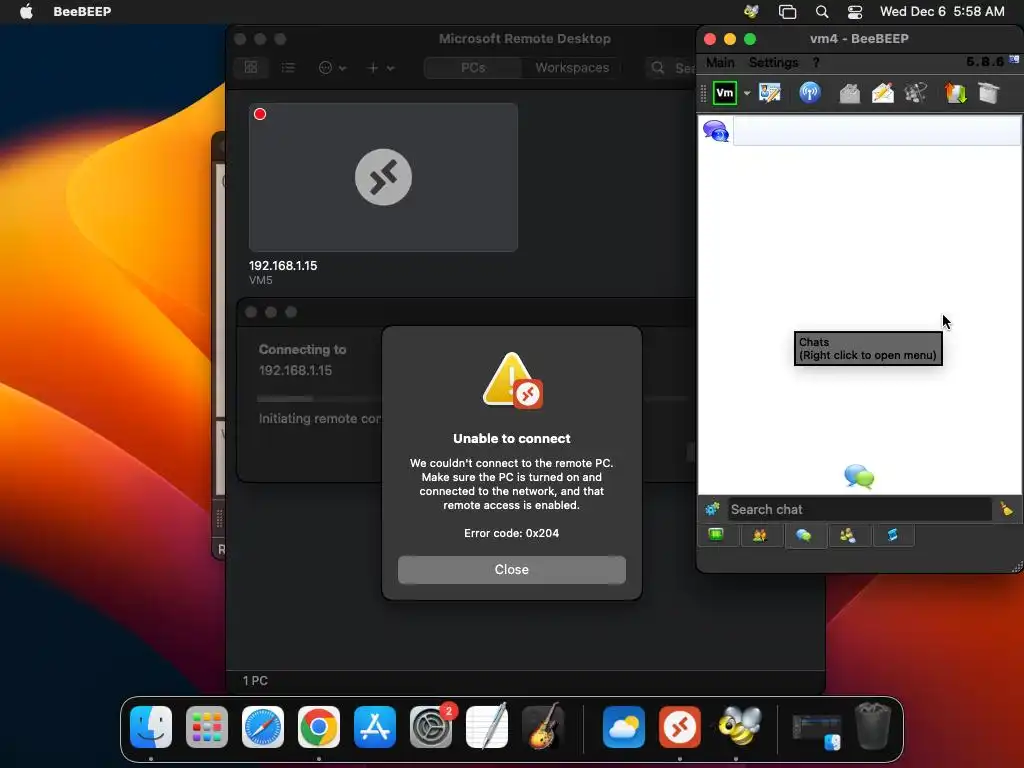
Task: Open Launchpad from the Dock
Action: click(x=207, y=726)
